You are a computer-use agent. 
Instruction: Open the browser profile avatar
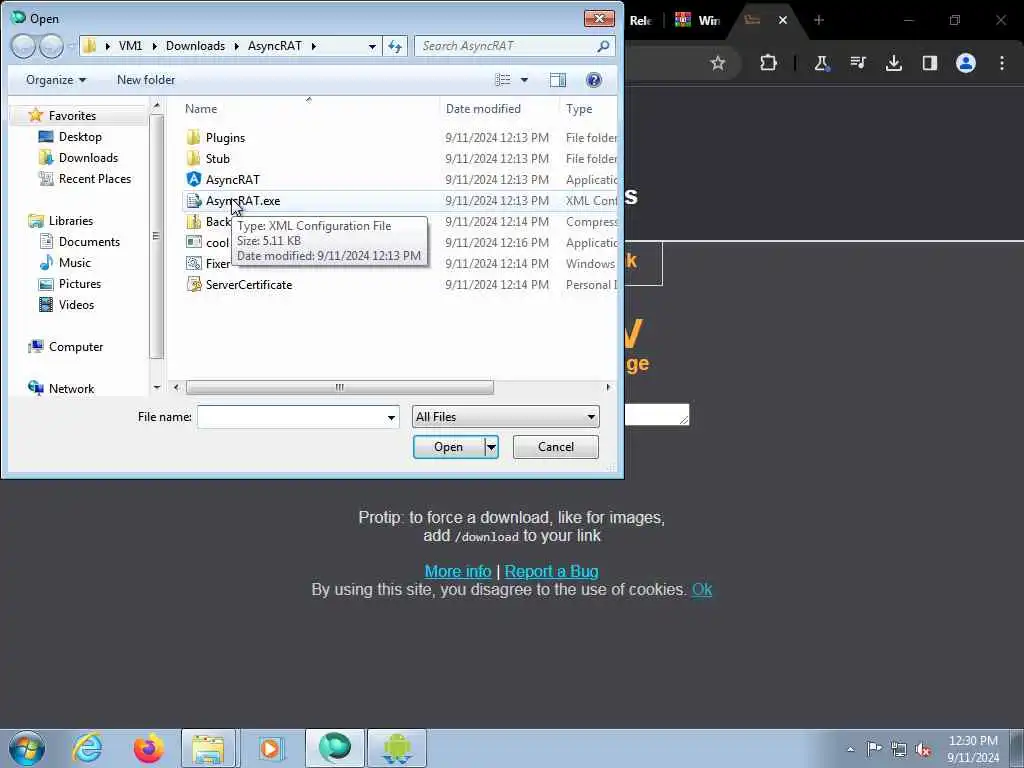point(966,63)
